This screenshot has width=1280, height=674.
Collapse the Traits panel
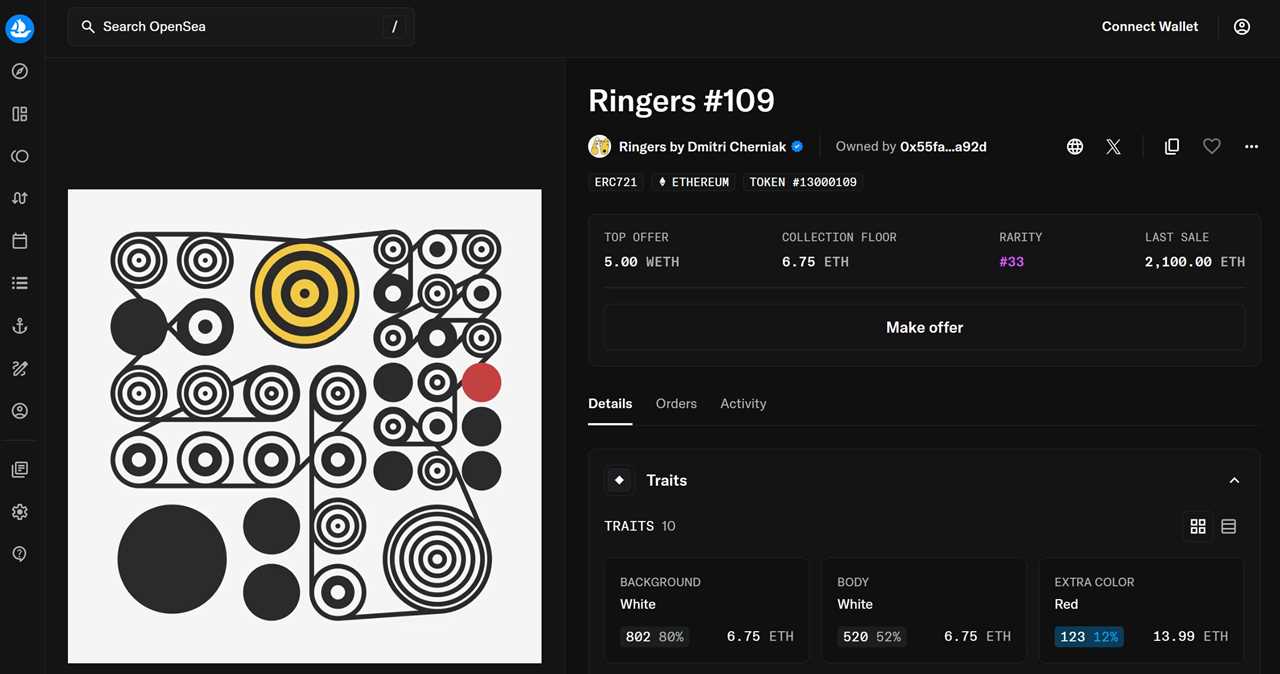pos(1234,480)
